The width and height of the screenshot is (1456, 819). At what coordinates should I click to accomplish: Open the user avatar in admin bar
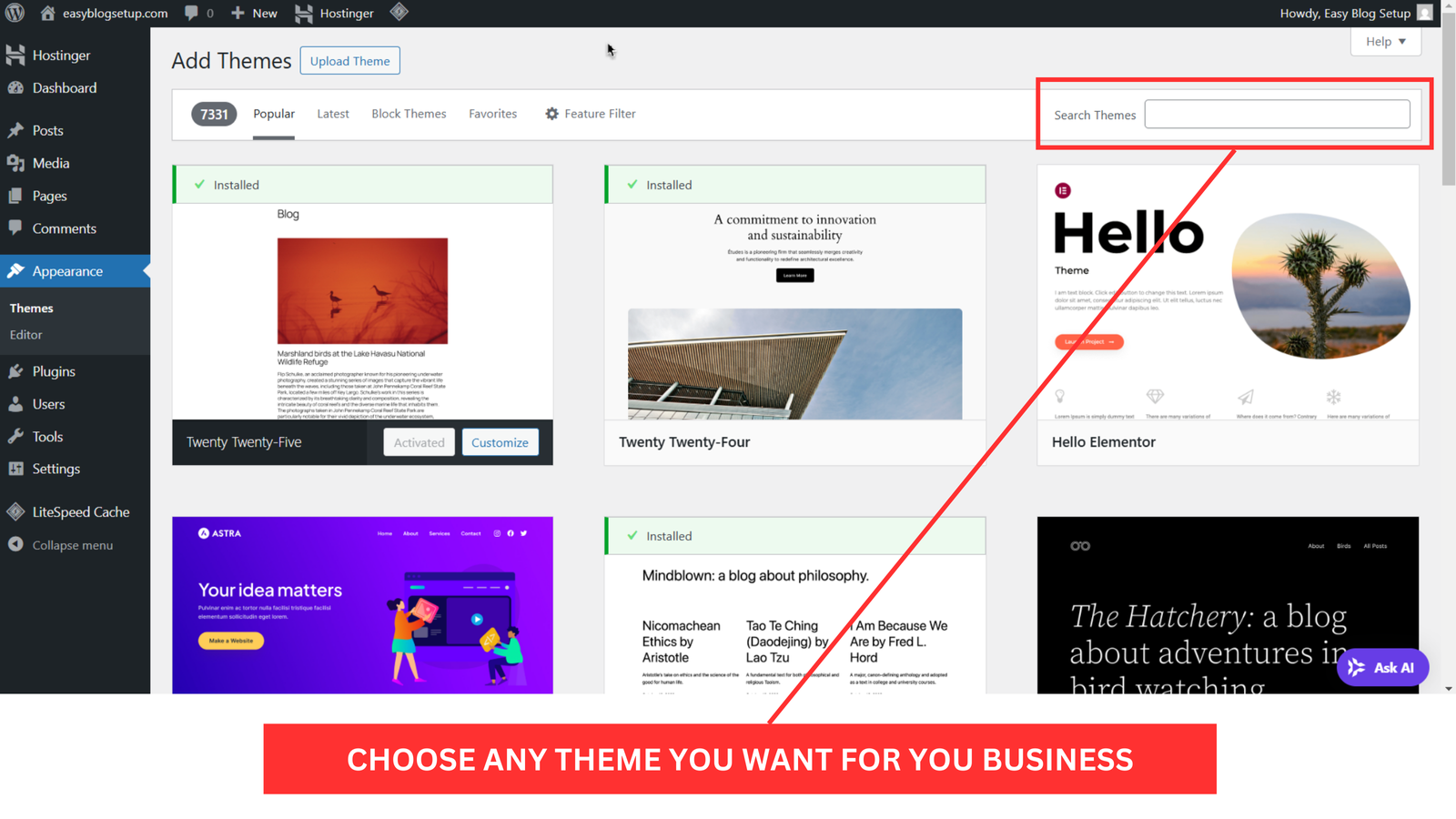coord(1425,13)
